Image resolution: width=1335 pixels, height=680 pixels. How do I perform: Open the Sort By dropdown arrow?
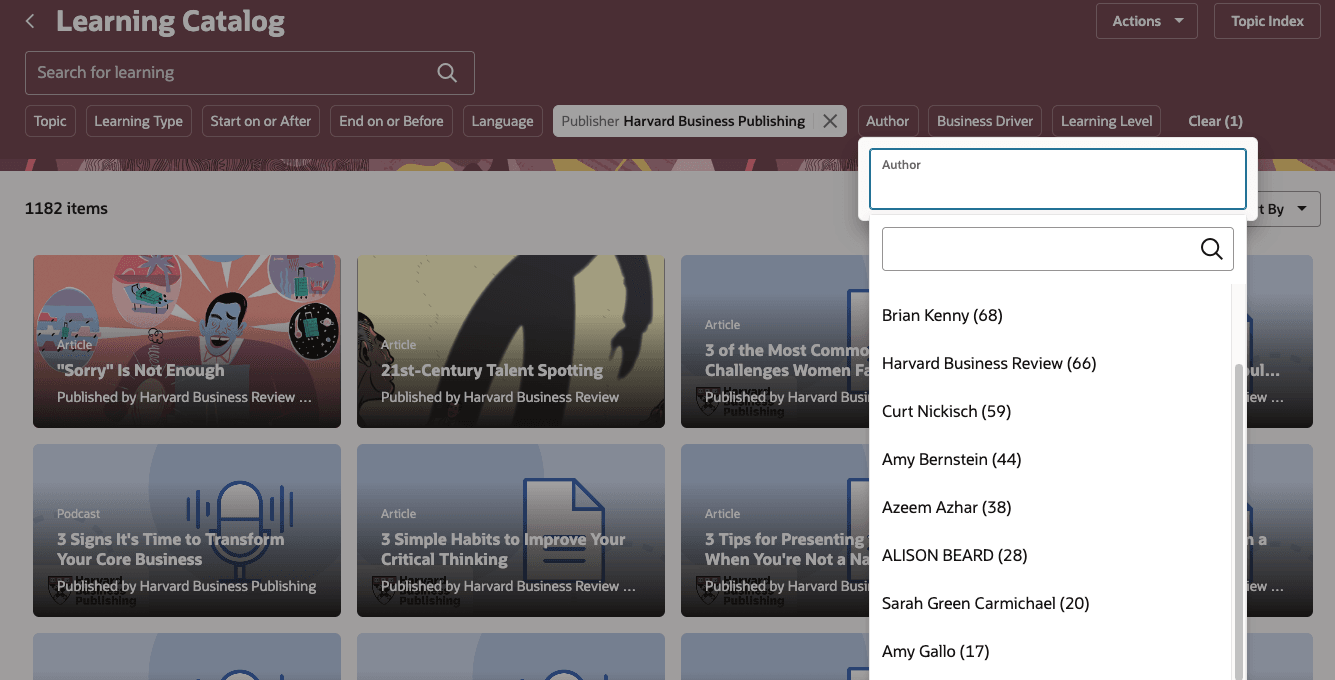[1301, 209]
